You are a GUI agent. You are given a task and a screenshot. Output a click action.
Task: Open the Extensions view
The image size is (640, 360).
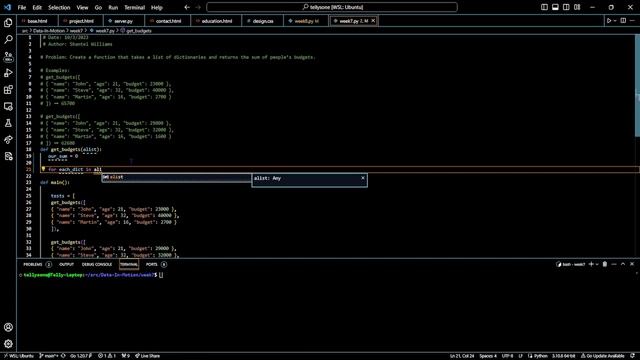click(x=8, y=90)
